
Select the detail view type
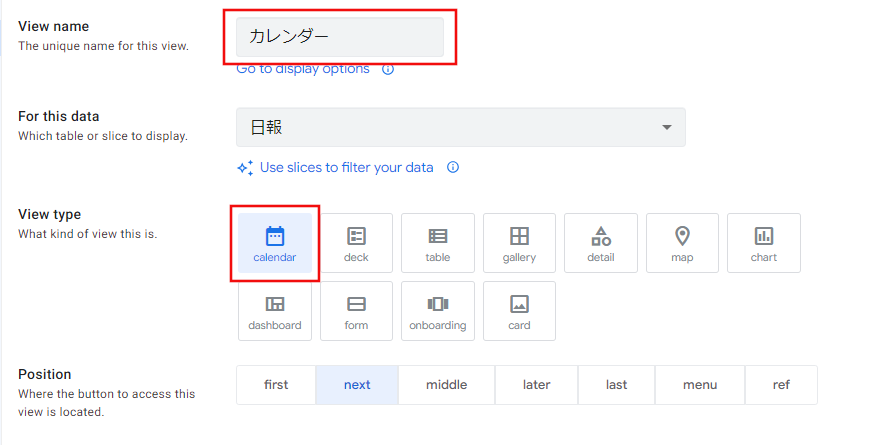(600, 243)
